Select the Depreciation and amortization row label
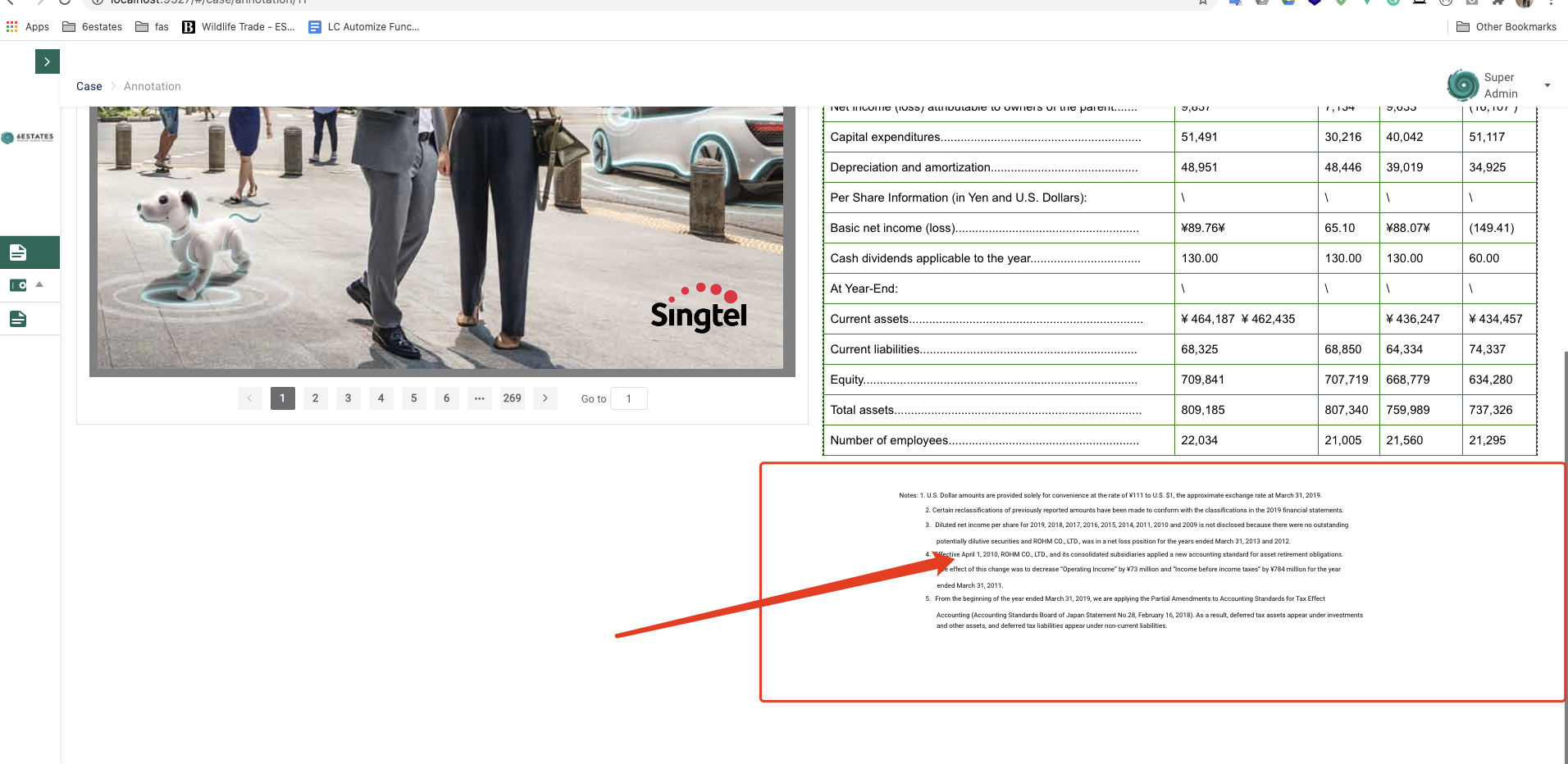This screenshot has height=764, width=1568. coord(984,167)
